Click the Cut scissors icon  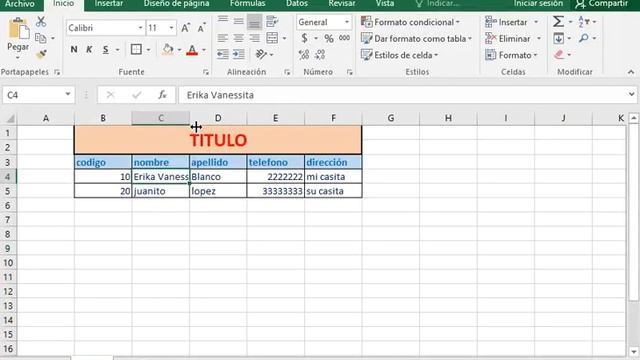point(41,22)
